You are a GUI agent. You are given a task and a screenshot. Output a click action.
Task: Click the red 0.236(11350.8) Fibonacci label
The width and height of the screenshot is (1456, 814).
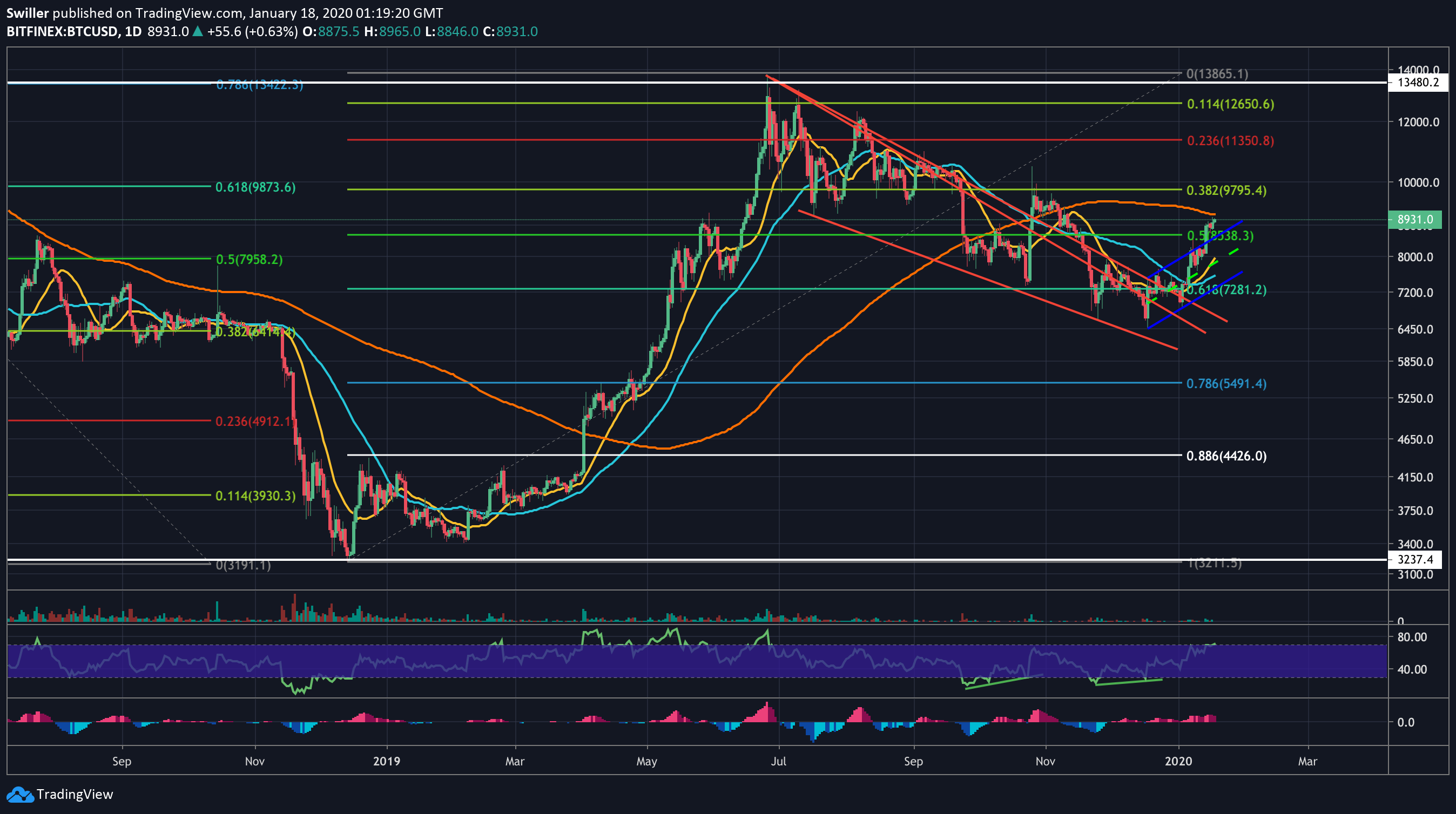point(1230,141)
